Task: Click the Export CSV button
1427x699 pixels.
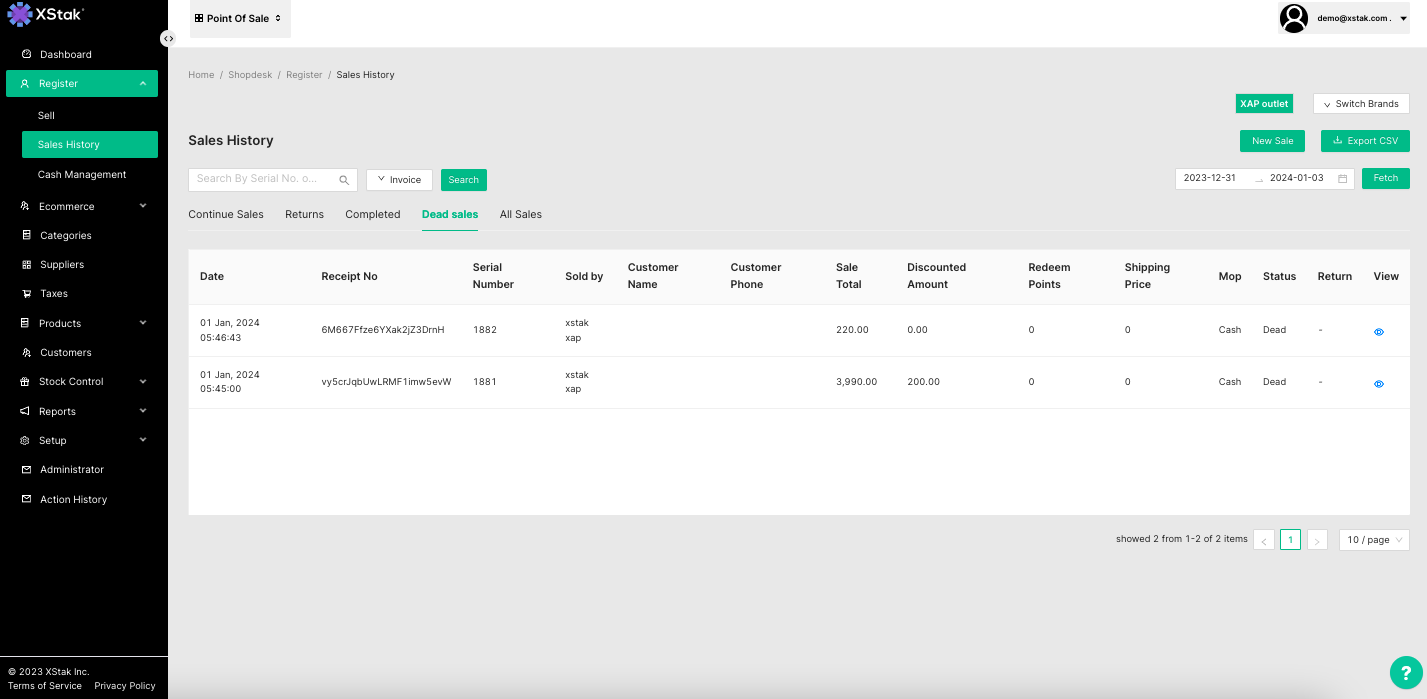Action: 1364,141
